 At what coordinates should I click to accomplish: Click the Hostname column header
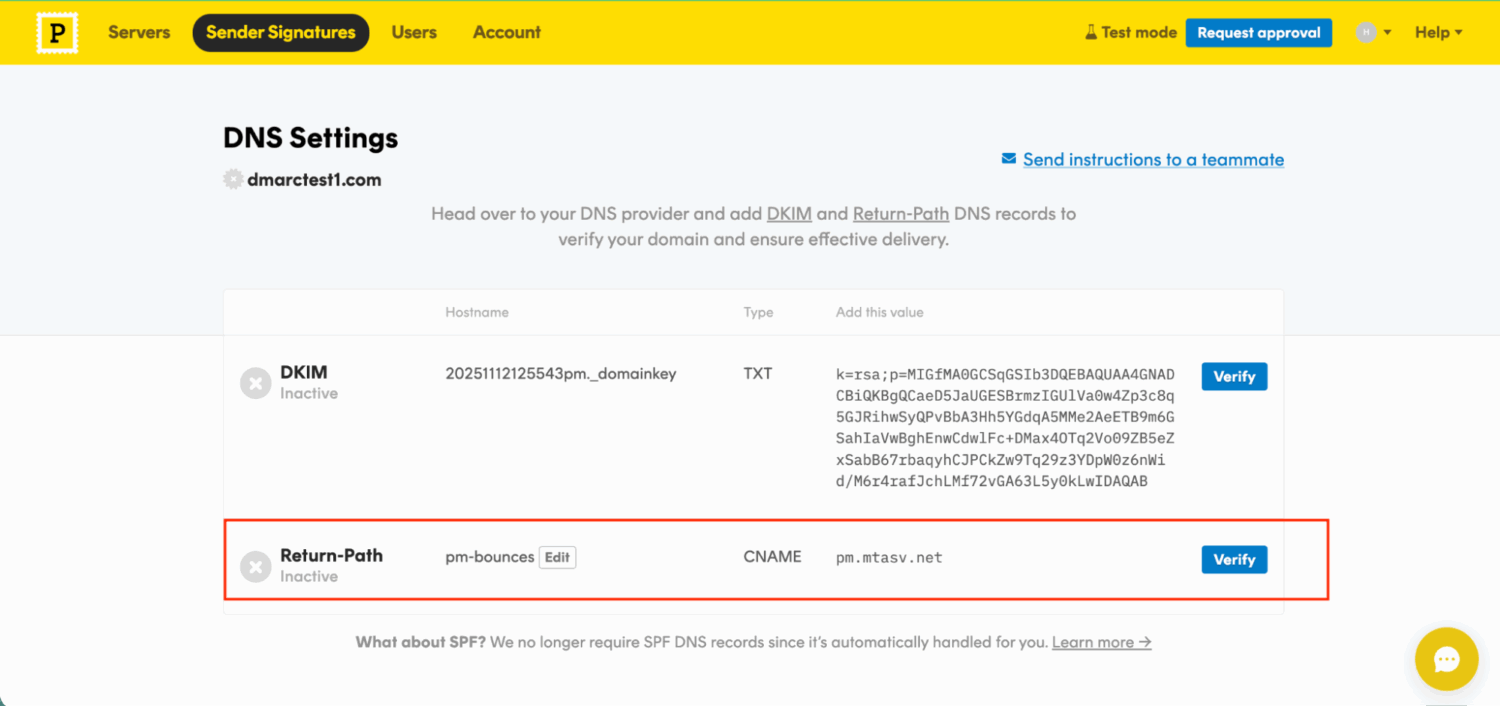[477, 313]
